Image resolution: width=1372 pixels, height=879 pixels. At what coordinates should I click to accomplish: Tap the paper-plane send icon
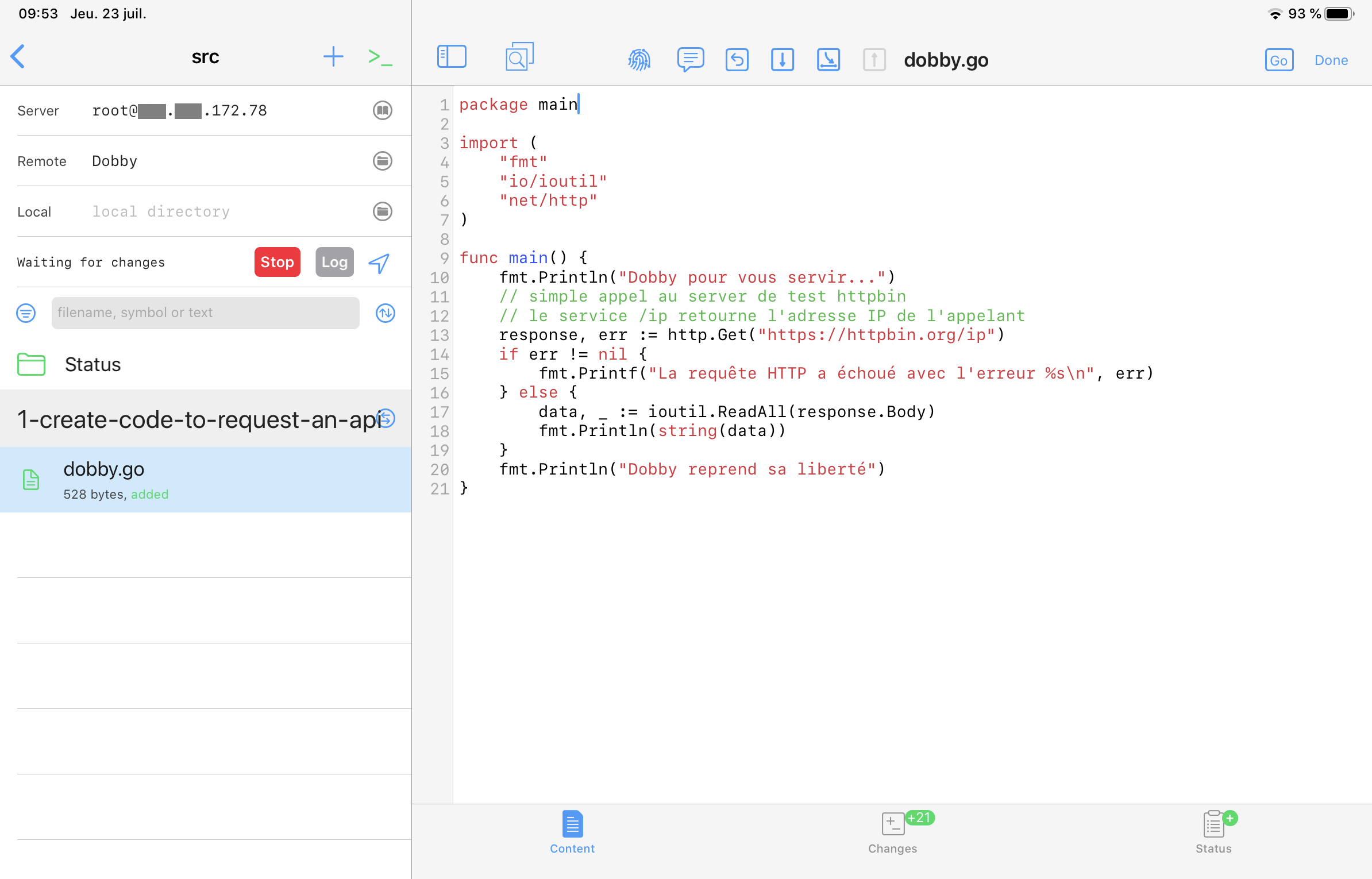tap(379, 263)
